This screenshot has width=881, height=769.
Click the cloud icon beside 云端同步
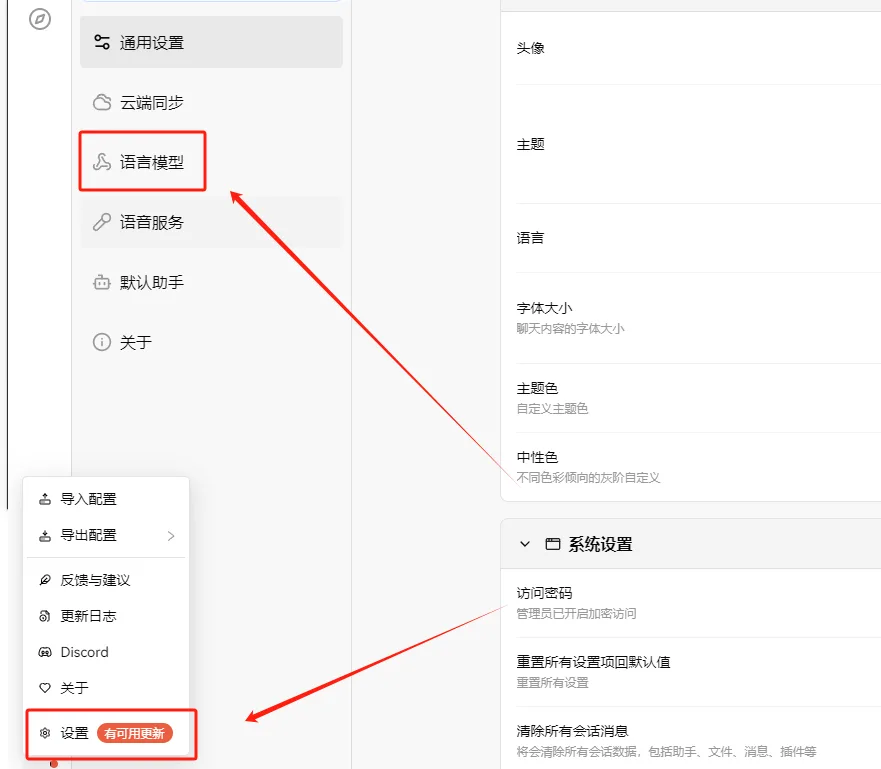(x=102, y=102)
